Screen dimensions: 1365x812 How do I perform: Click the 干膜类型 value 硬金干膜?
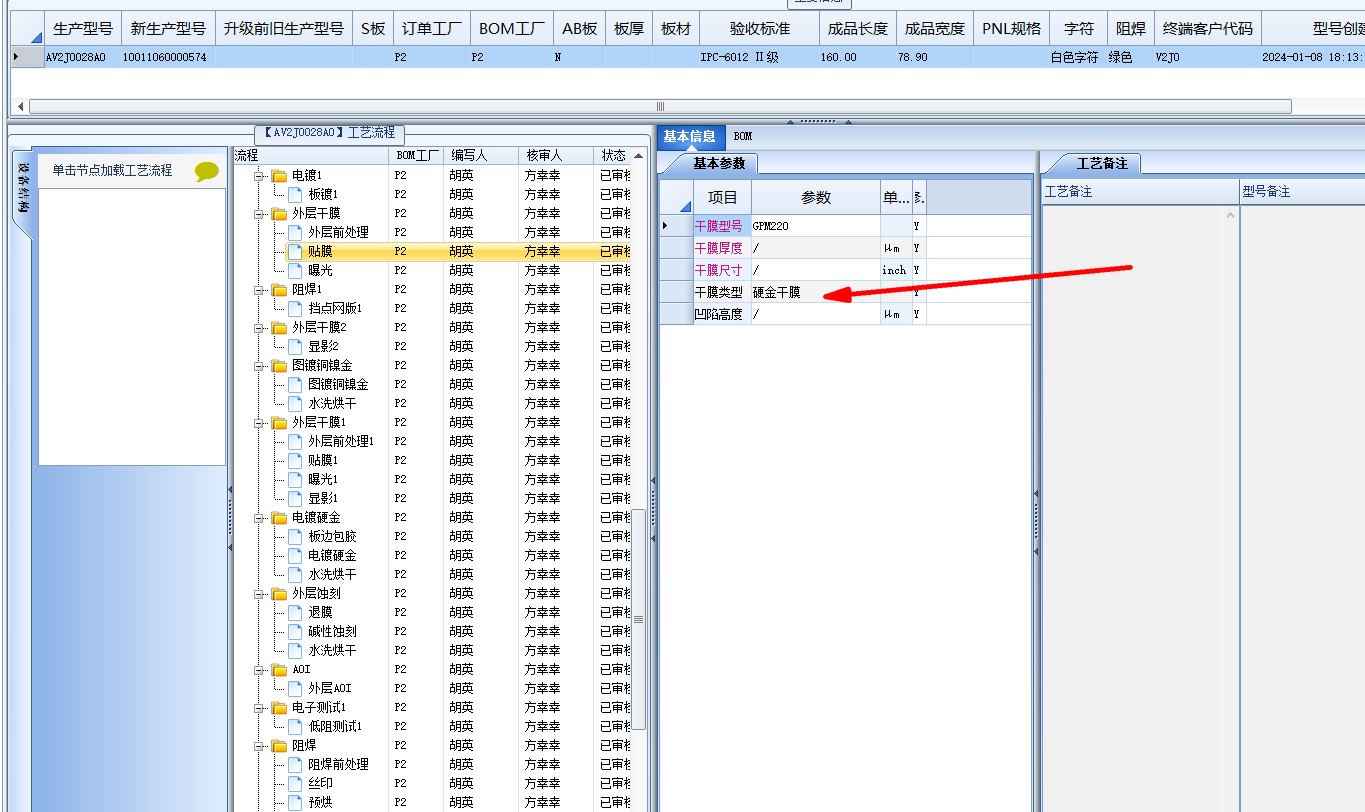[815, 293]
